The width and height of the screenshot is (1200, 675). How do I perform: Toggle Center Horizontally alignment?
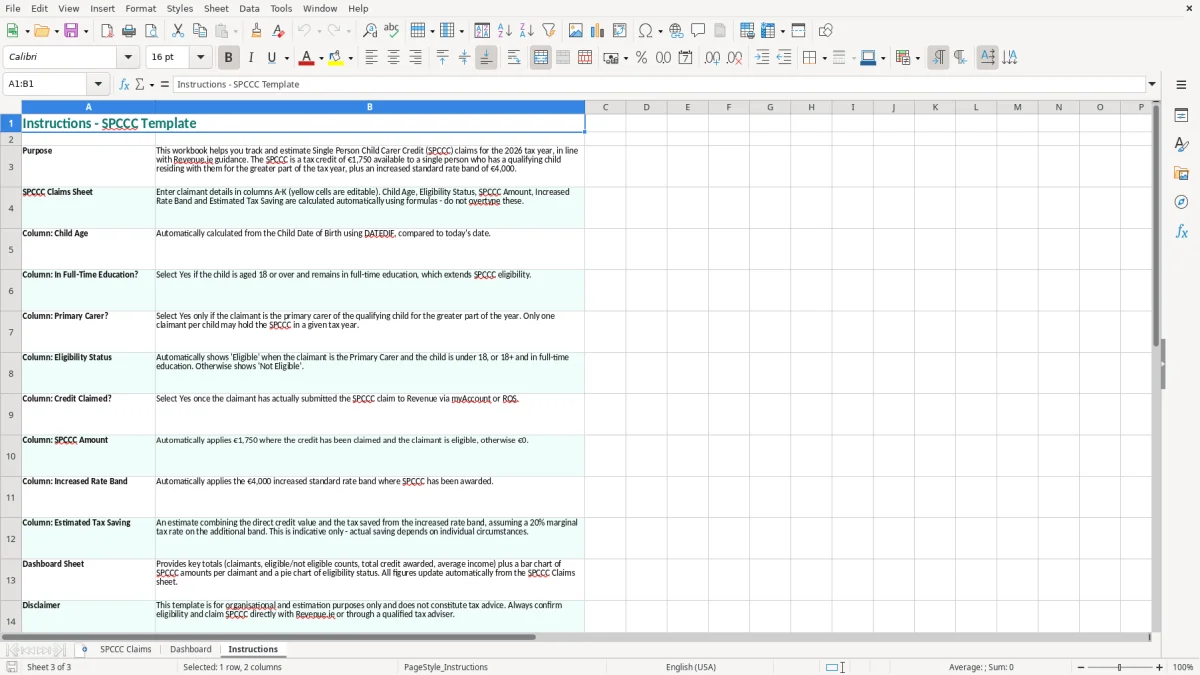tap(393, 58)
